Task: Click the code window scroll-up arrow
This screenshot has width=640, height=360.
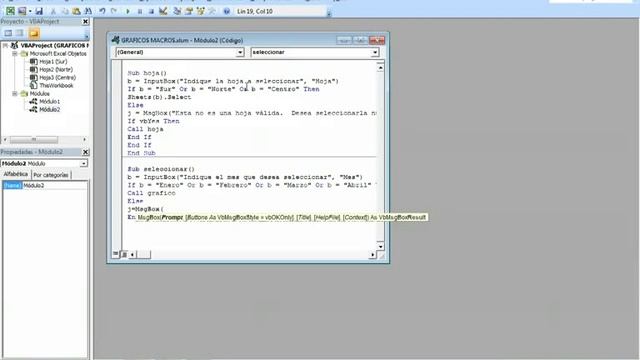Action: (380, 68)
